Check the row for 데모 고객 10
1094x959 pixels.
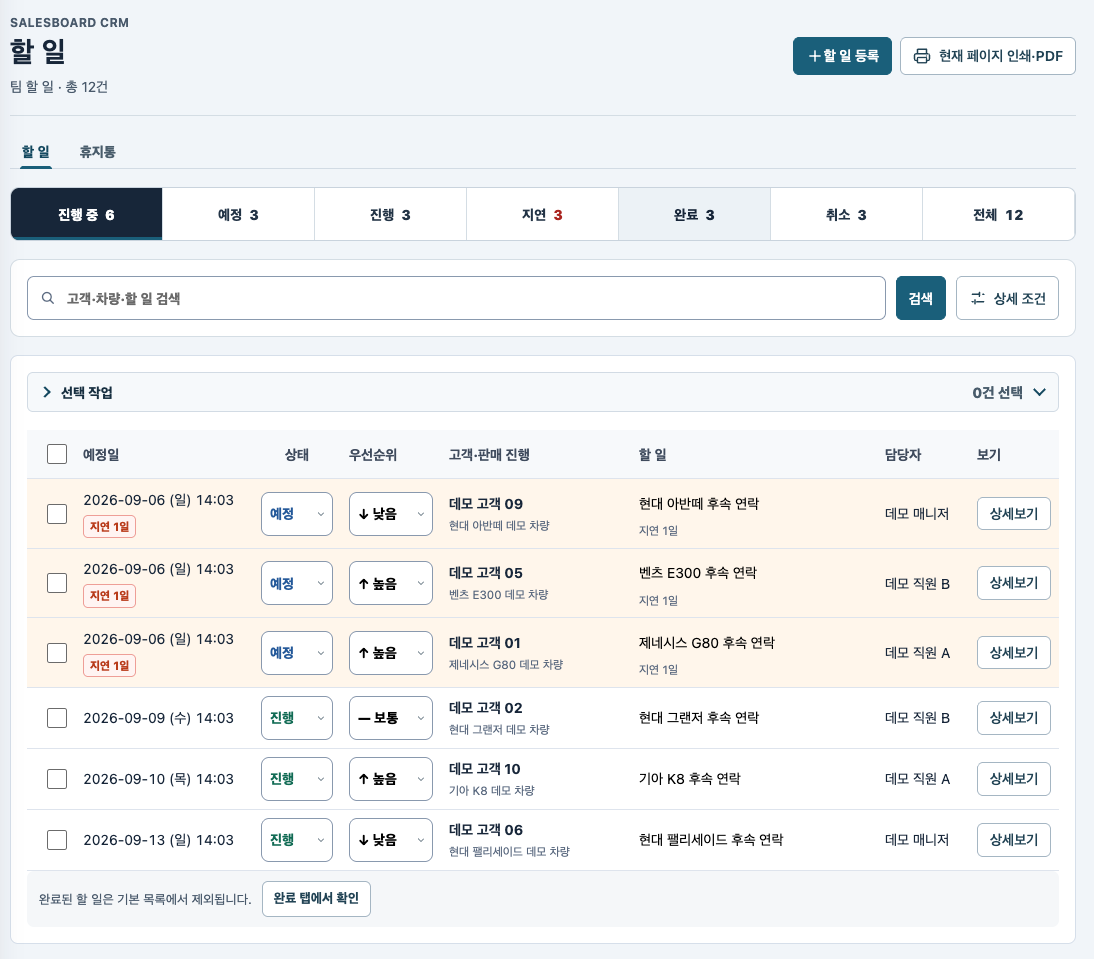(x=57, y=779)
